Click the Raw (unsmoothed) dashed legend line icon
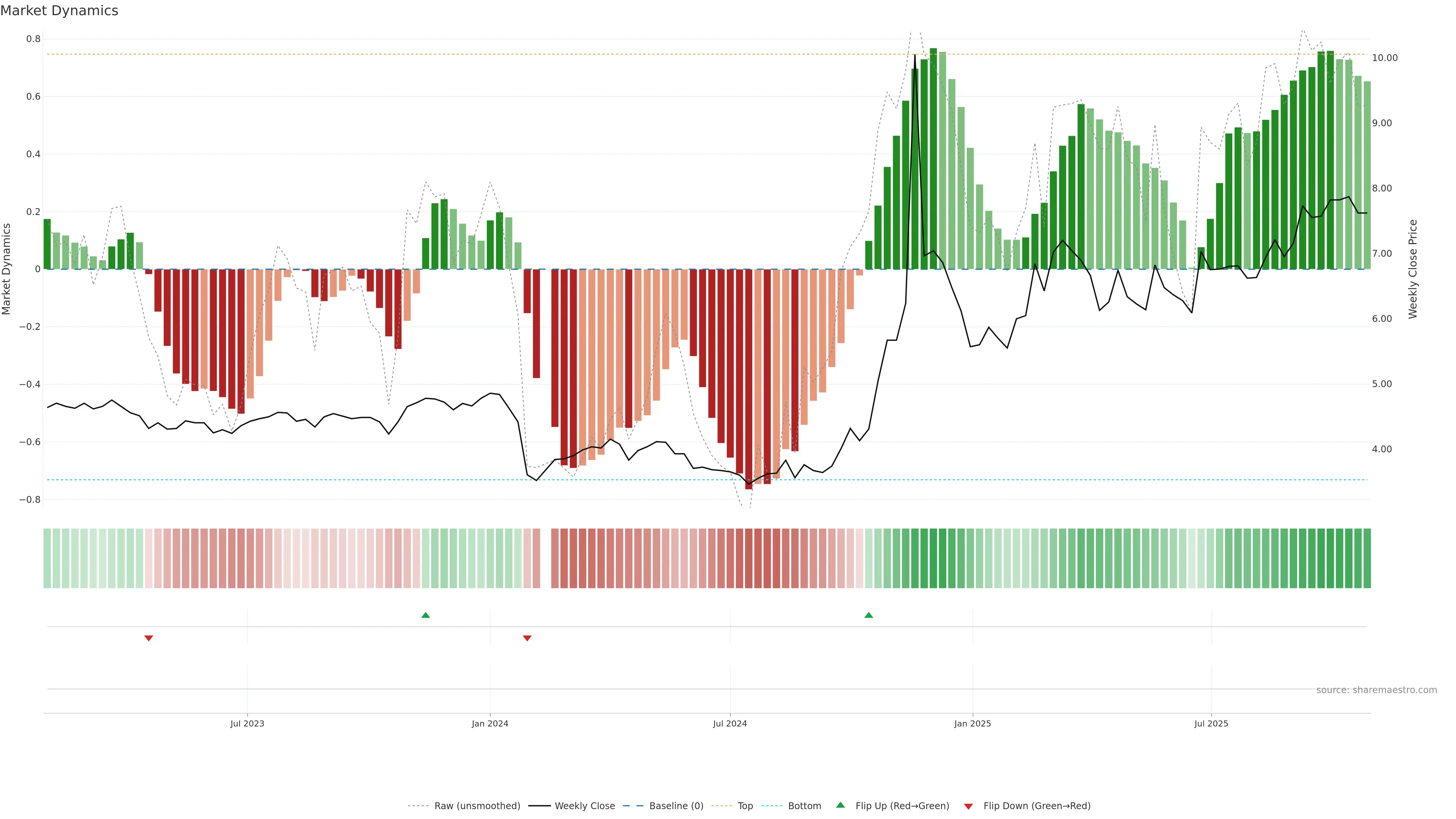Screen dimensions: 1456x819 click(418, 806)
